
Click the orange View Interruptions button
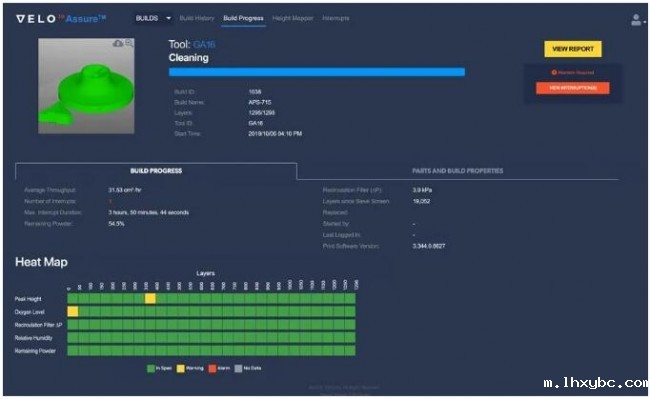coord(573,88)
